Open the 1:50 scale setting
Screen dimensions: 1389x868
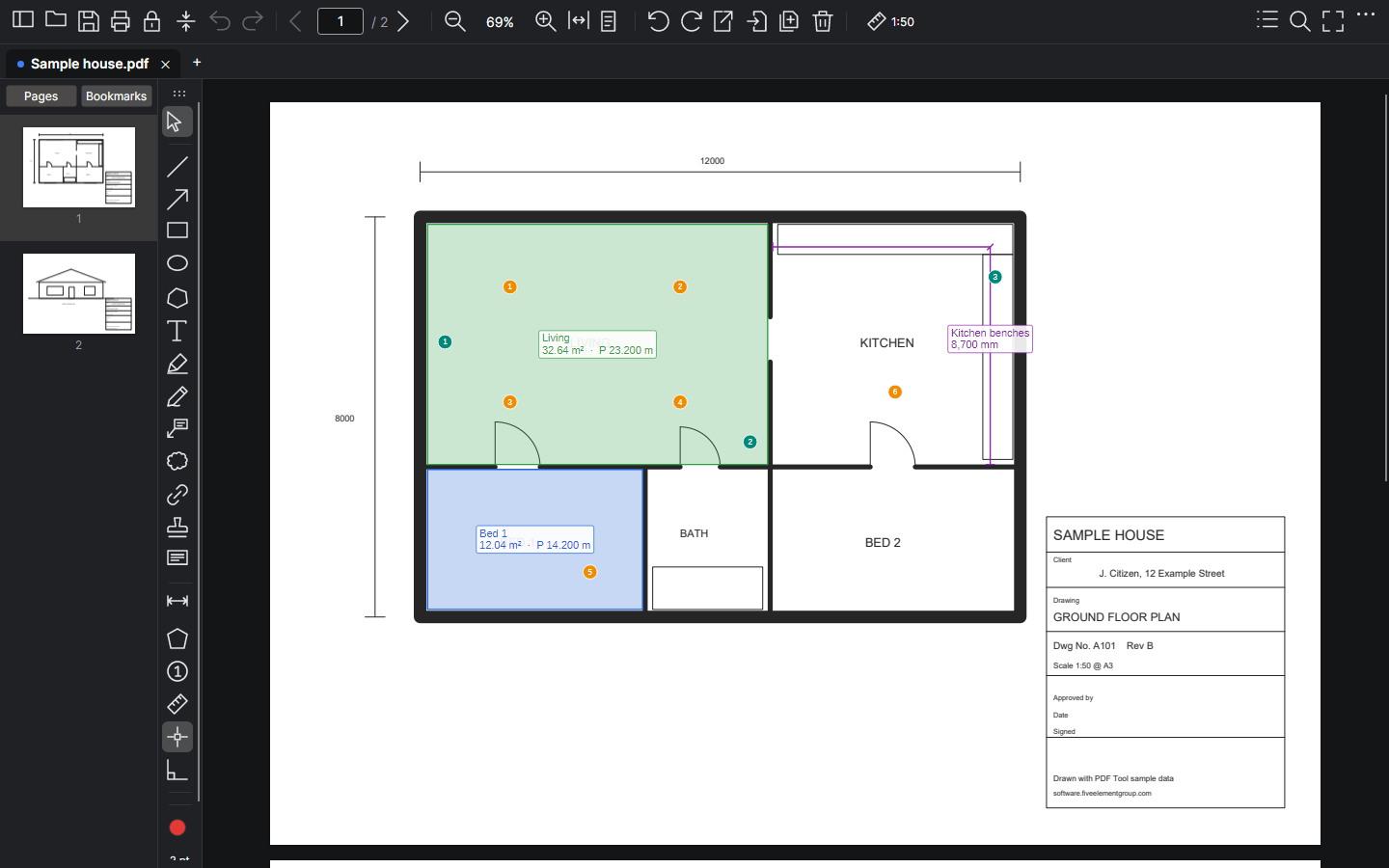pyautogui.click(x=891, y=21)
